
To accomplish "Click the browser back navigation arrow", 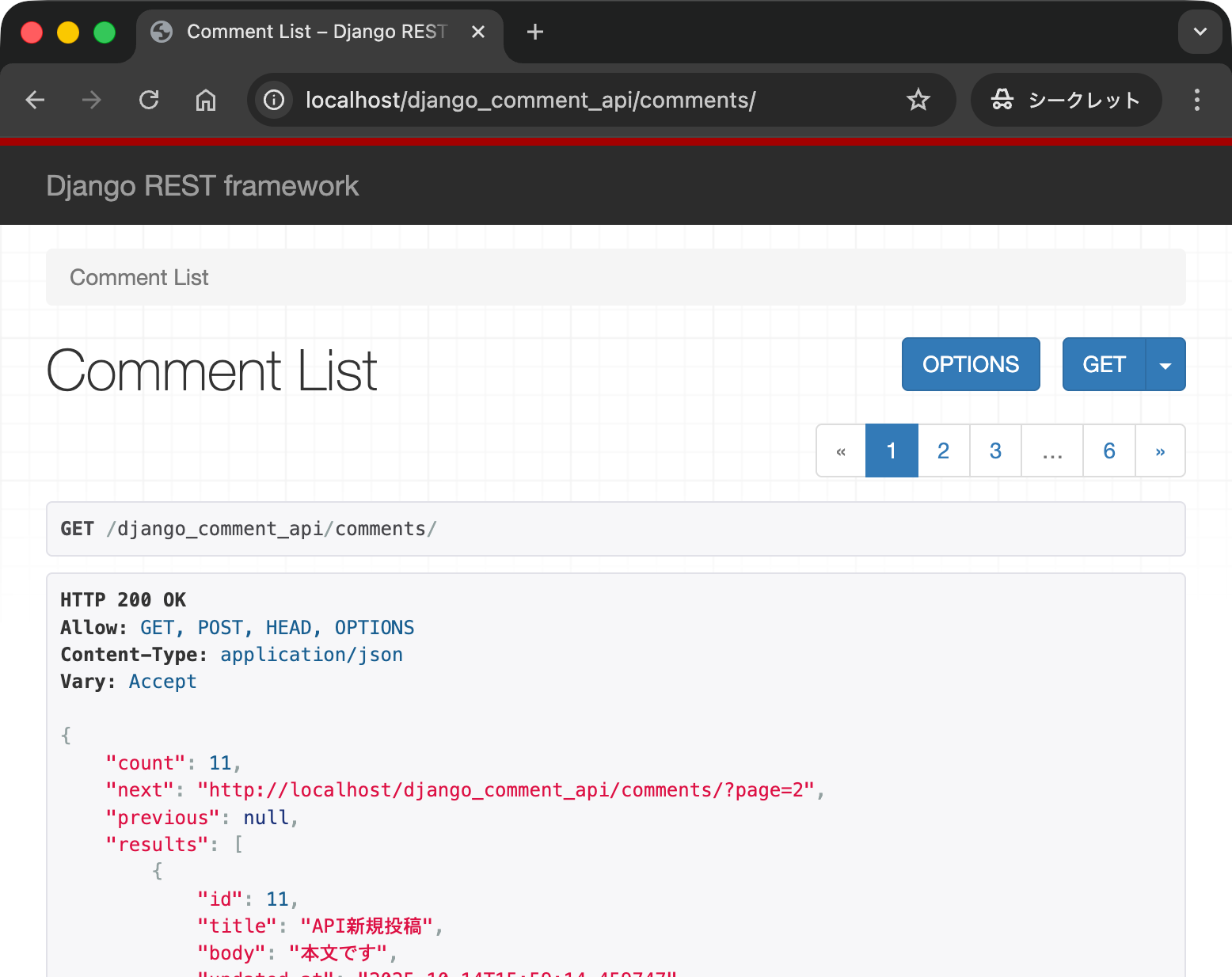I will coord(35,100).
